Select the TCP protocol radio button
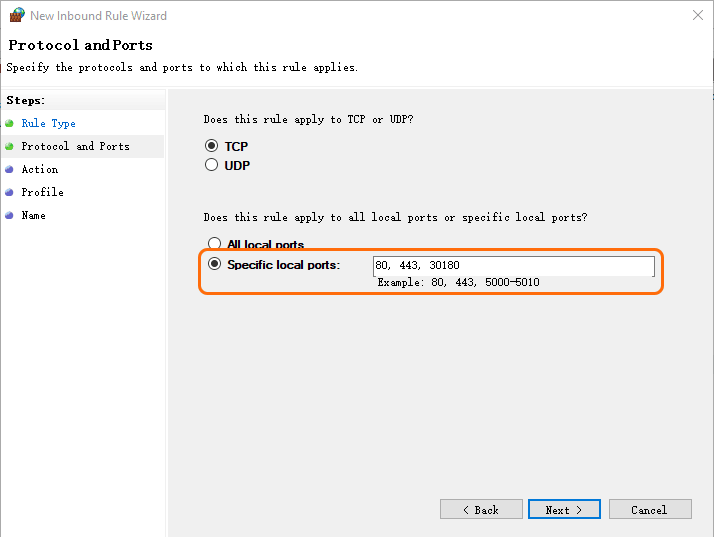 211,146
